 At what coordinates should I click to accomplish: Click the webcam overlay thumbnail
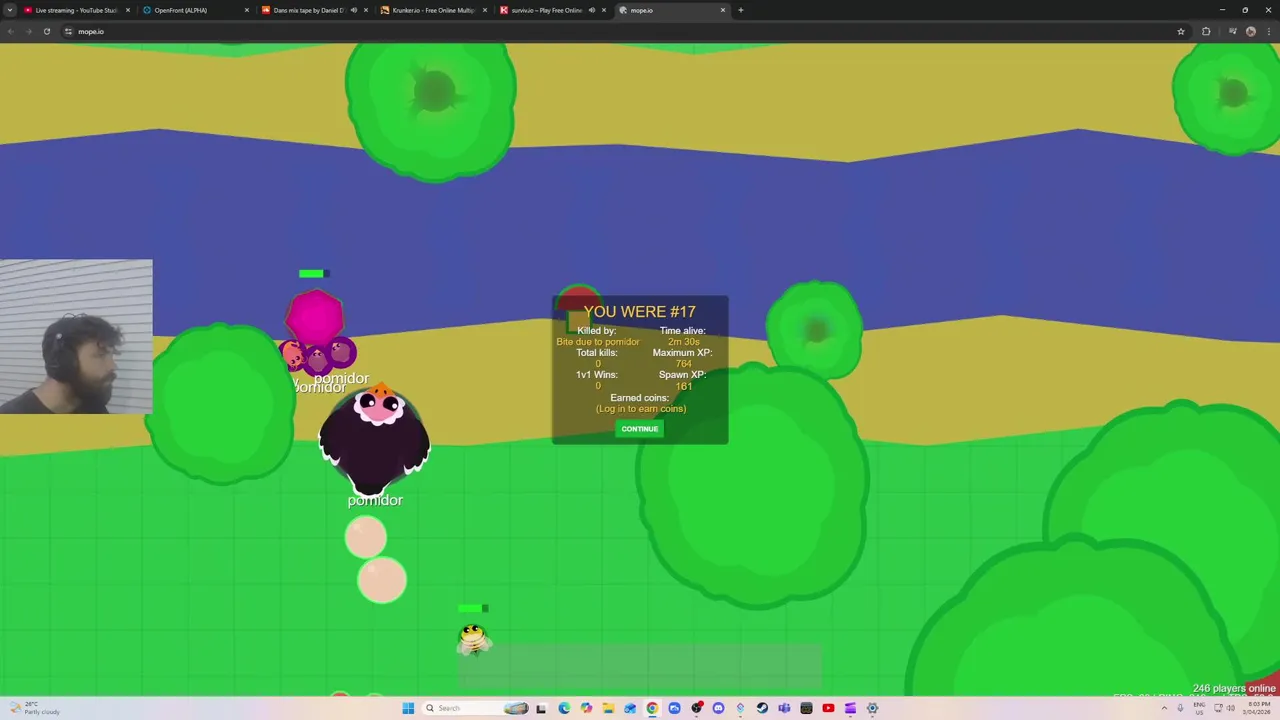tap(76, 337)
